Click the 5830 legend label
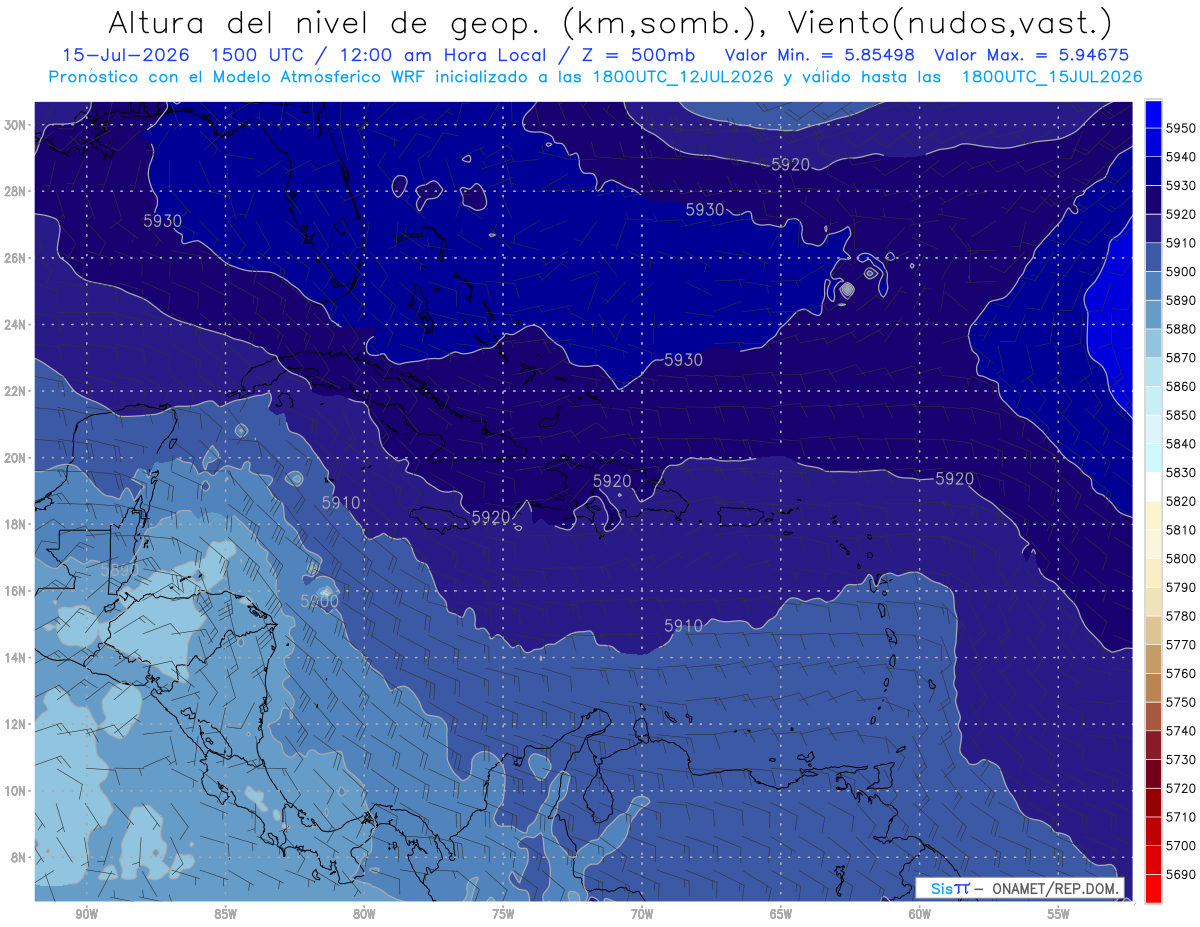This screenshot has height=927, width=1200. [1182, 472]
